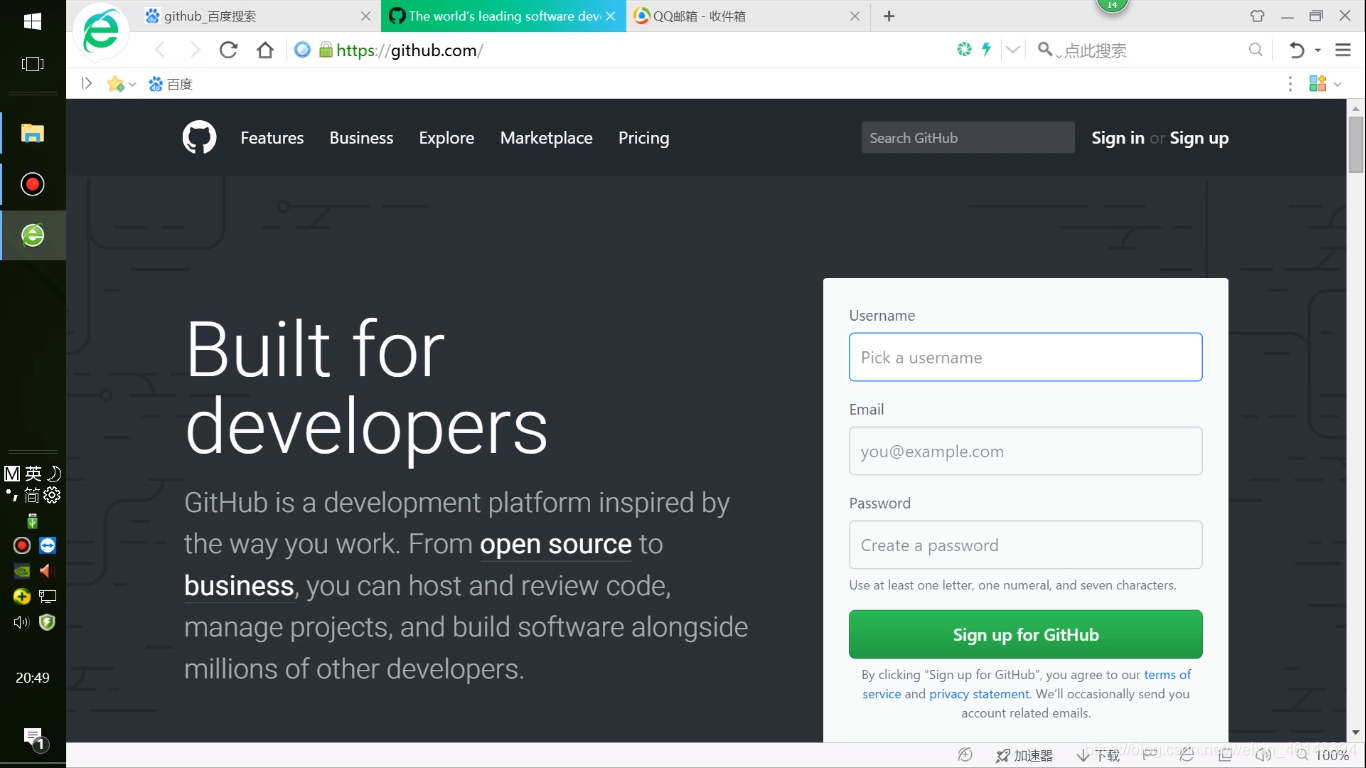Open the Pricing nav item

click(x=644, y=138)
